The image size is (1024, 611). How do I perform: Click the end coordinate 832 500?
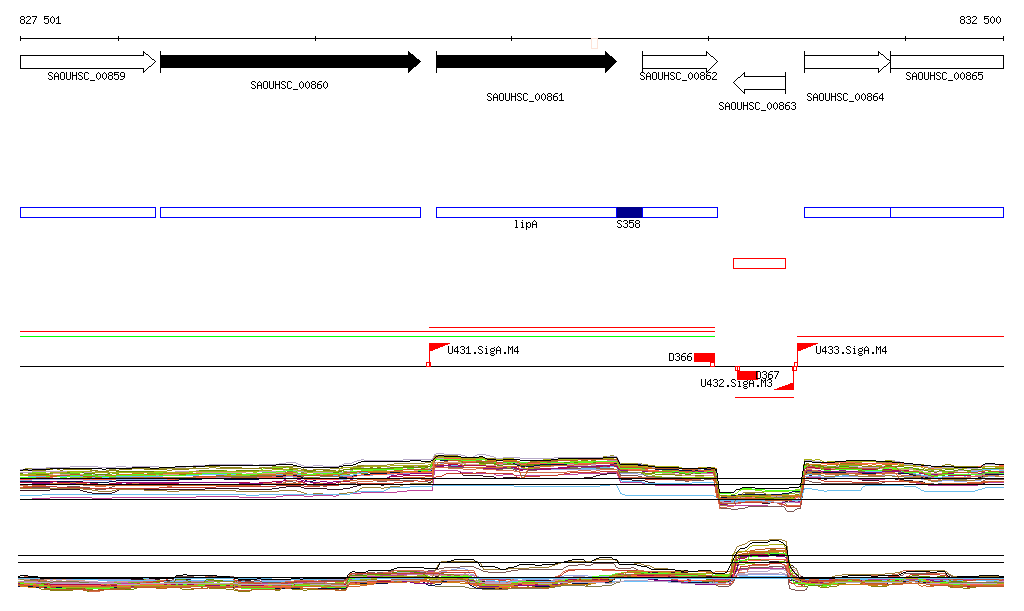click(980, 20)
